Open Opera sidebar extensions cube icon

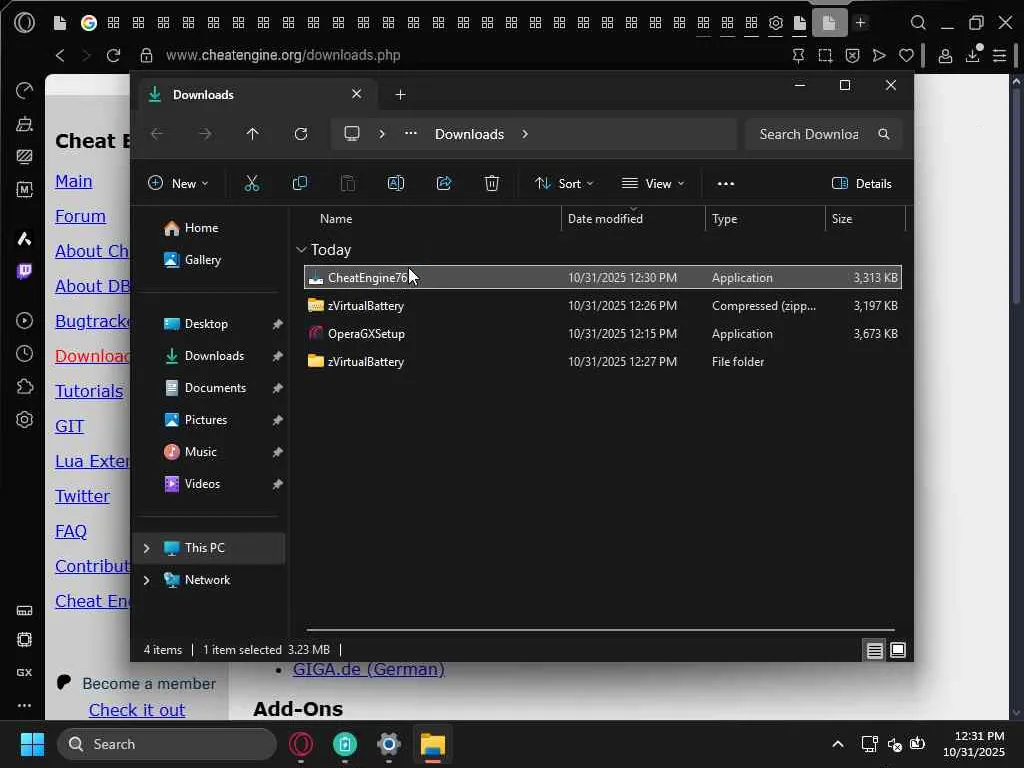coord(24,386)
